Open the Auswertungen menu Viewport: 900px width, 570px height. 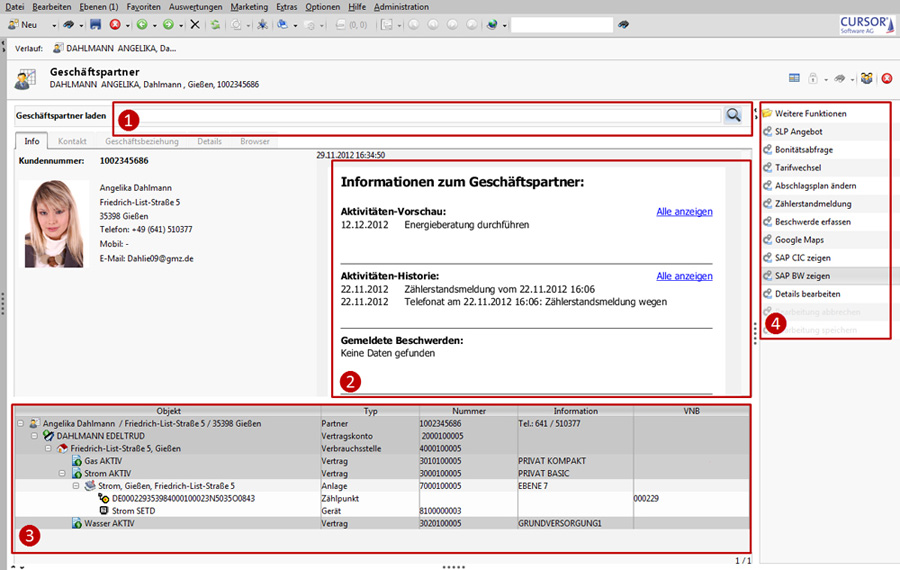[x=196, y=7]
